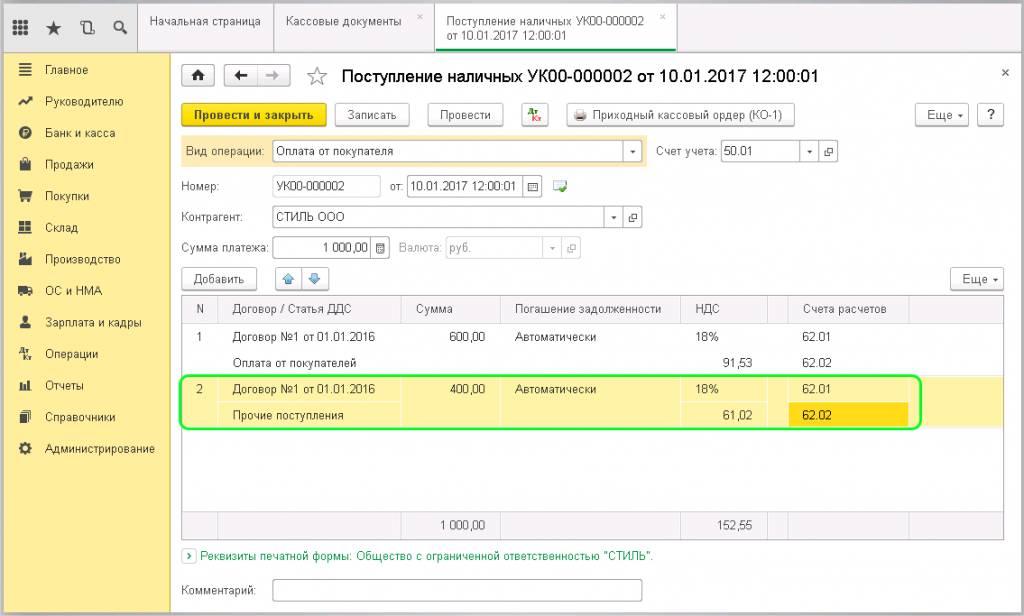The image size is (1024, 616).
Task: Click Провести и закрыть button
Action: (253, 115)
